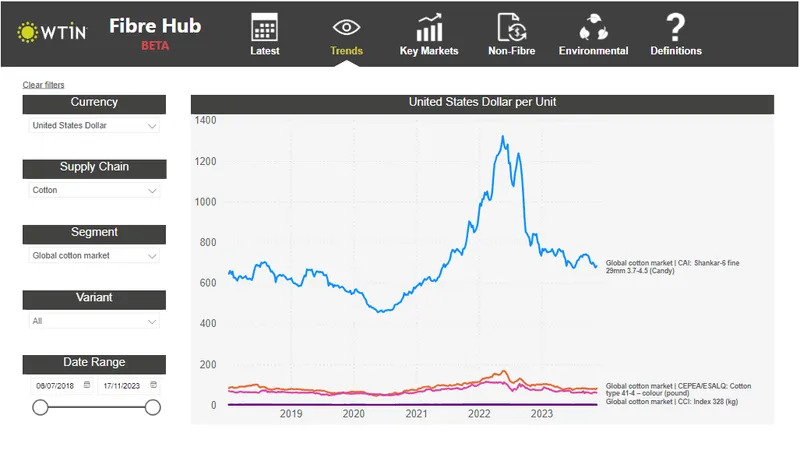This screenshot has height=453, width=800.
Task: Click the Latest calendar icon
Action: [265, 27]
